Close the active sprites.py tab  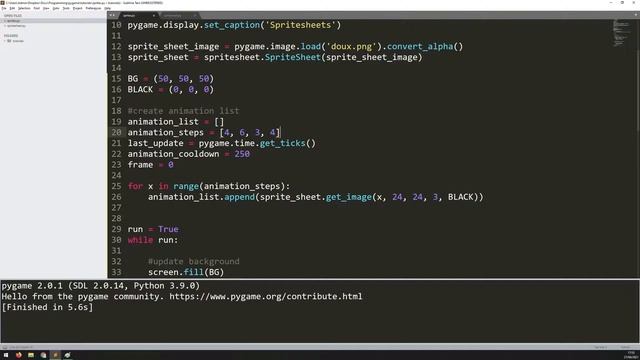(x=154, y=16)
